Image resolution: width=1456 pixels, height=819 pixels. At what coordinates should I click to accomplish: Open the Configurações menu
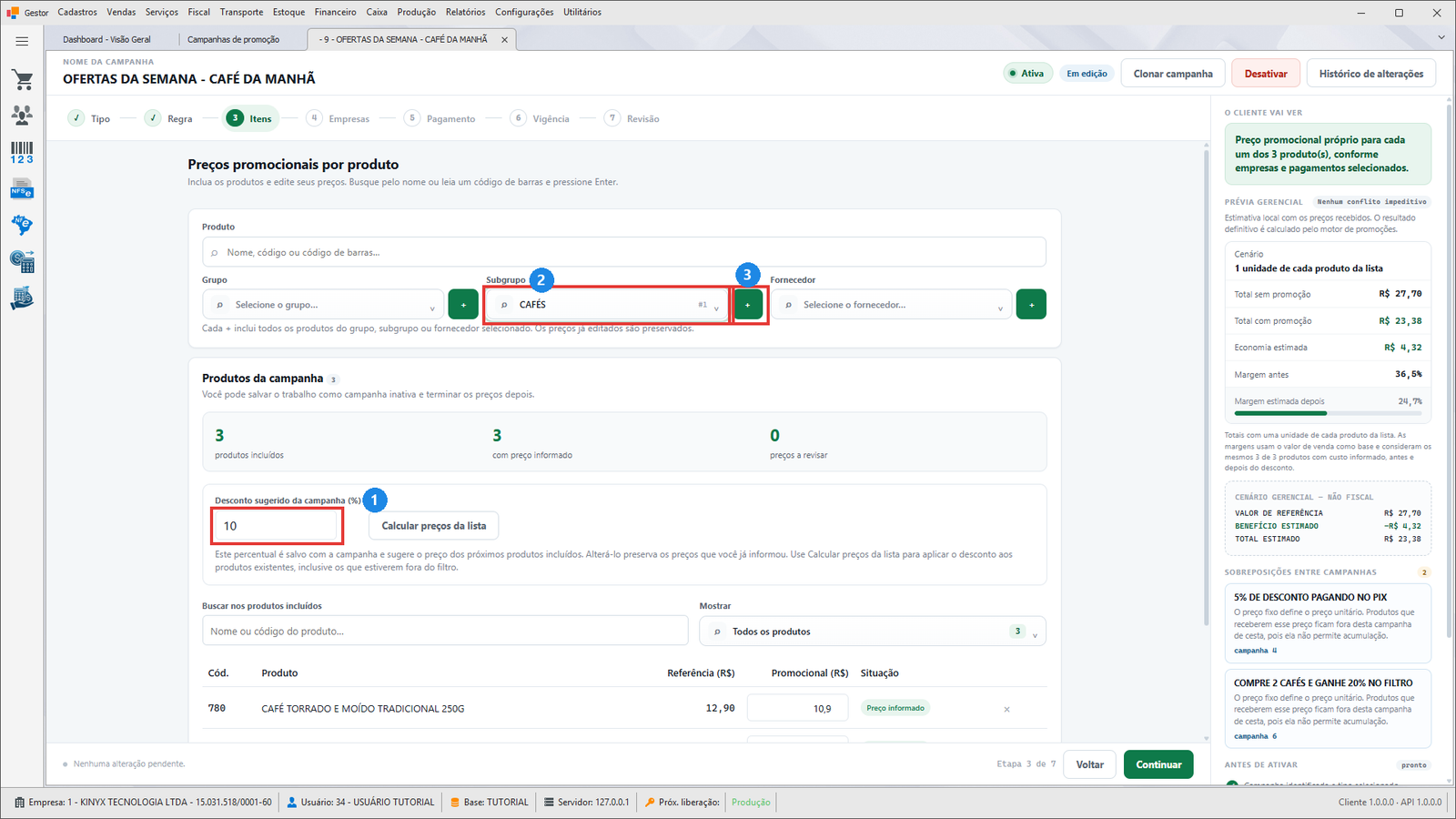pos(524,12)
